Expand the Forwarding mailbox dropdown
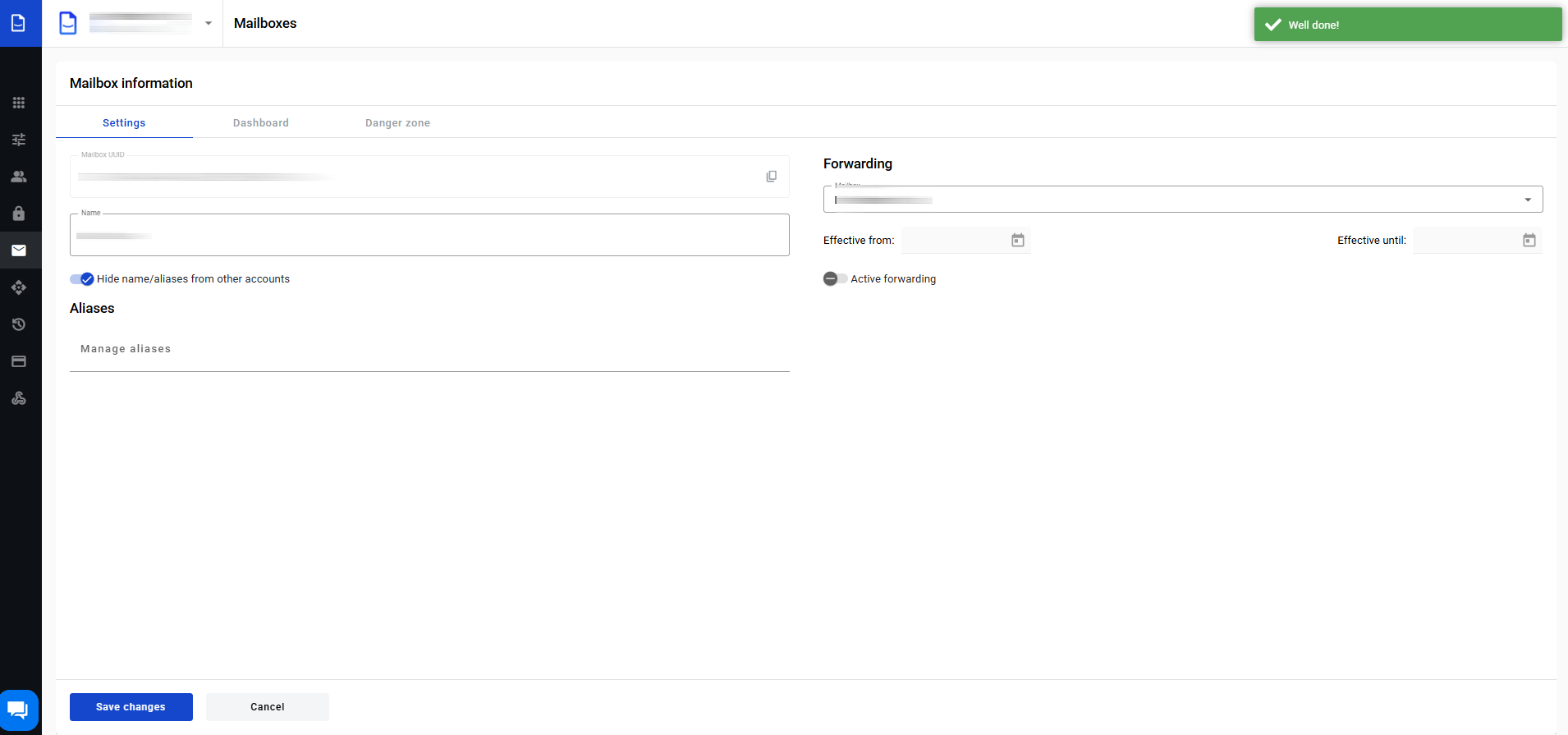The width and height of the screenshot is (1568, 735). (x=1527, y=200)
